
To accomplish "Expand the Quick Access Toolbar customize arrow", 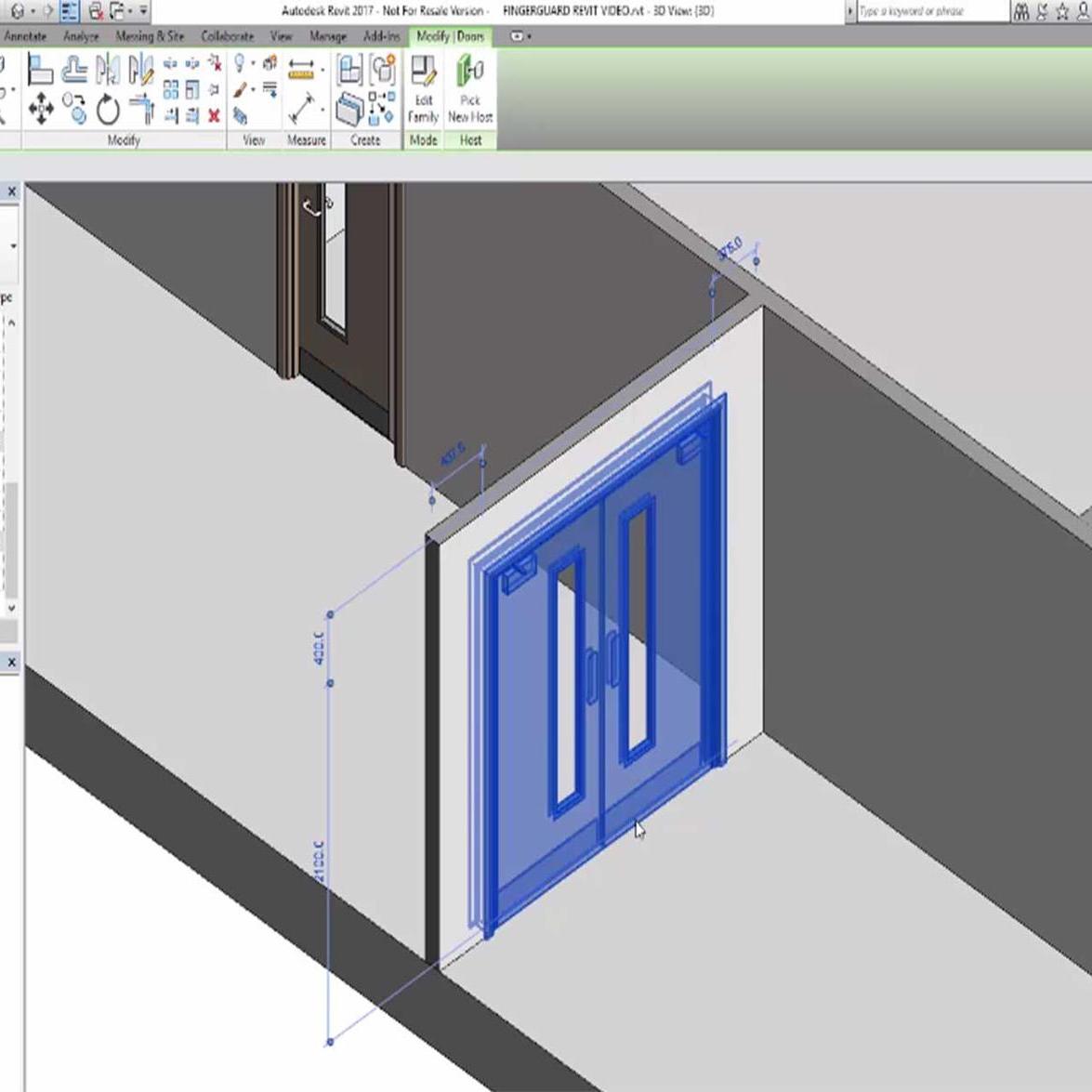I will [x=143, y=11].
